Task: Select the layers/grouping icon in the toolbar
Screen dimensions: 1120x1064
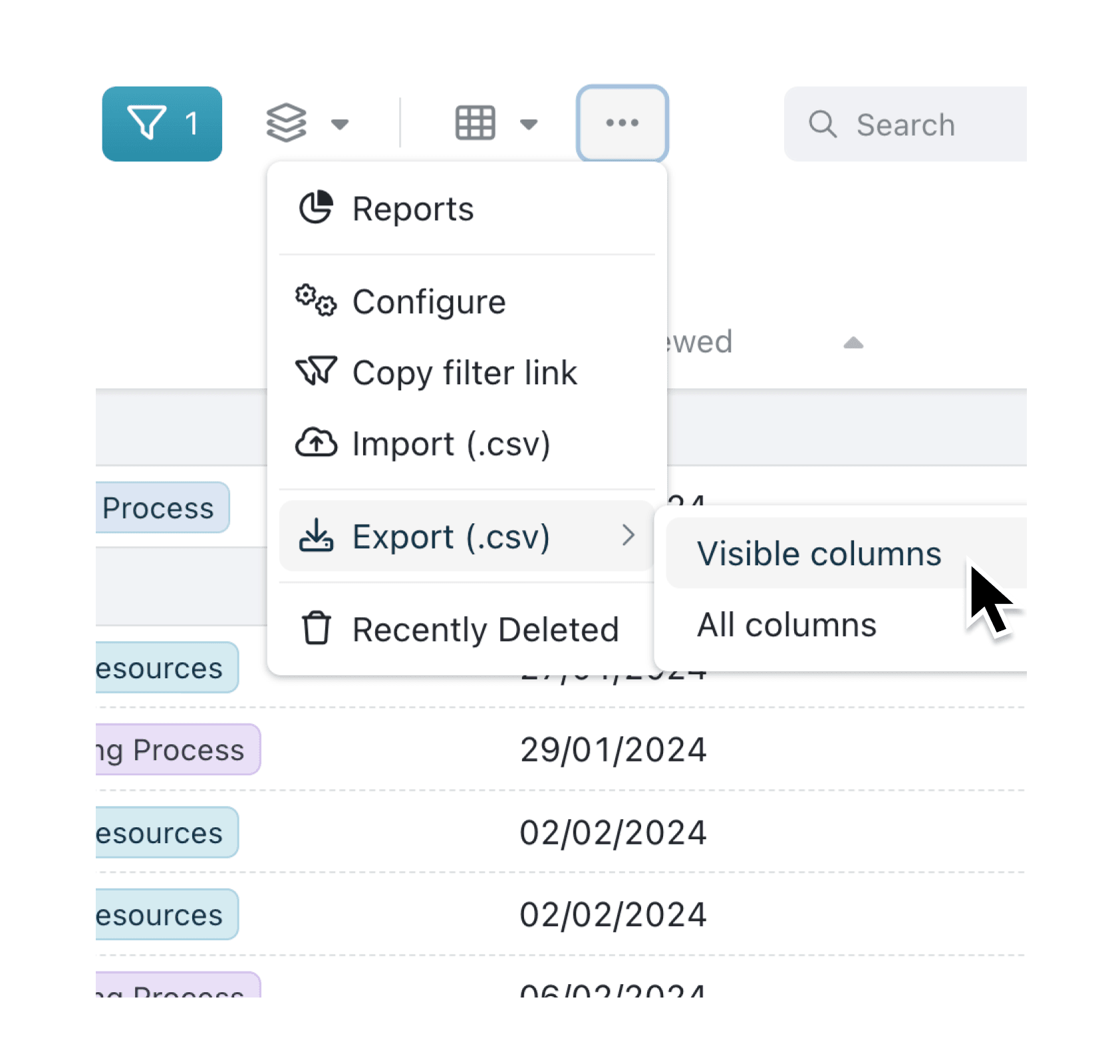Action: [287, 122]
